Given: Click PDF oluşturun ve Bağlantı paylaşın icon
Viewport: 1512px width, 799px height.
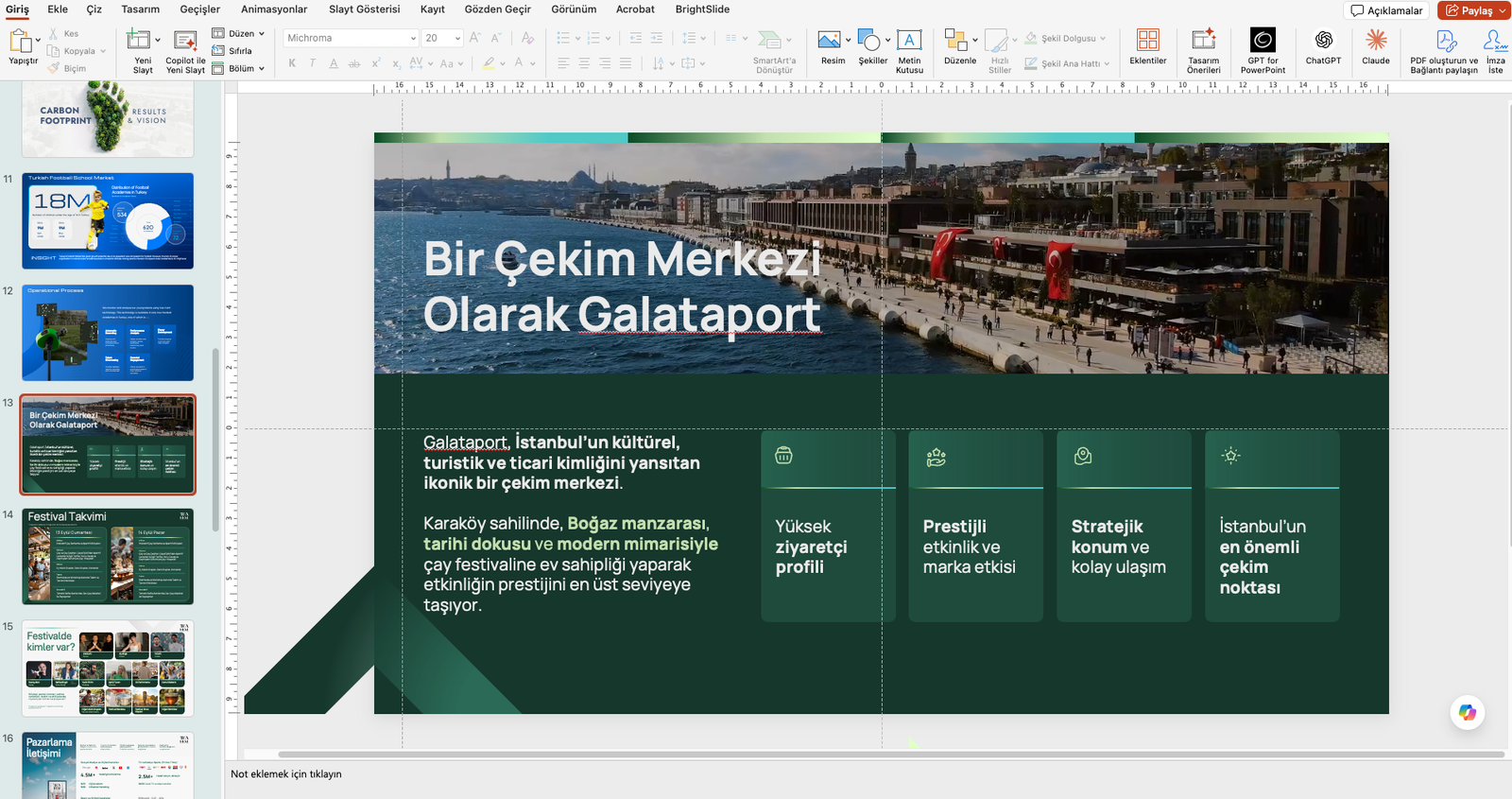Looking at the screenshot, I should click(x=1446, y=41).
